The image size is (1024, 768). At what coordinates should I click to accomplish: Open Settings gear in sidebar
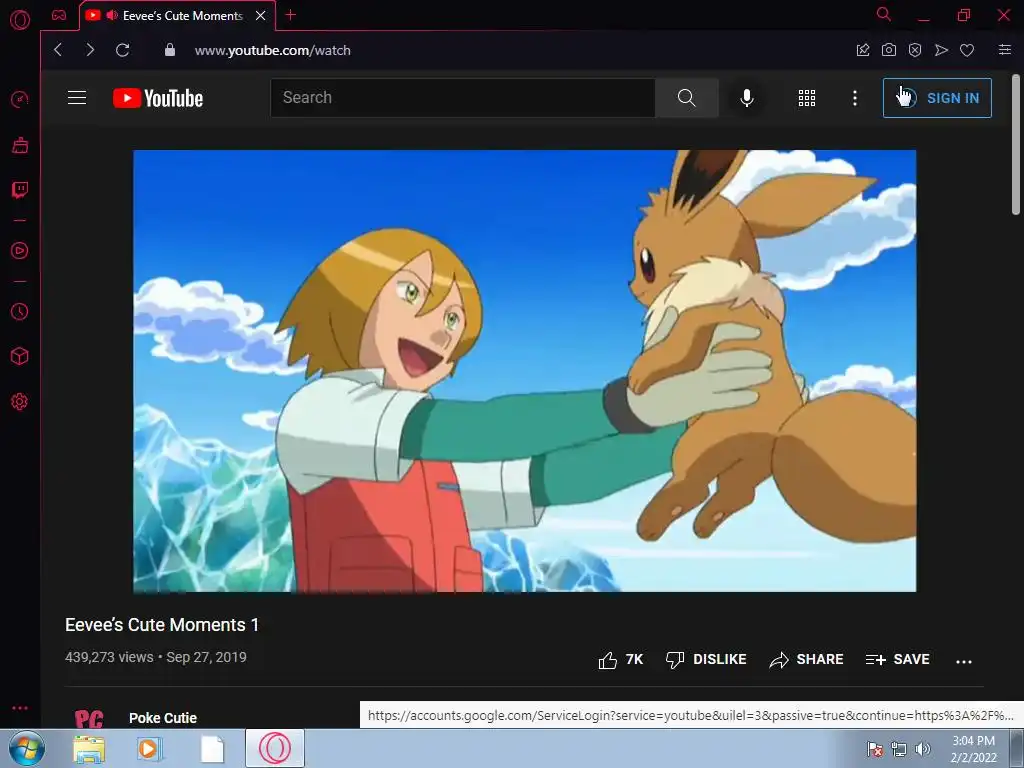pos(20,402)
